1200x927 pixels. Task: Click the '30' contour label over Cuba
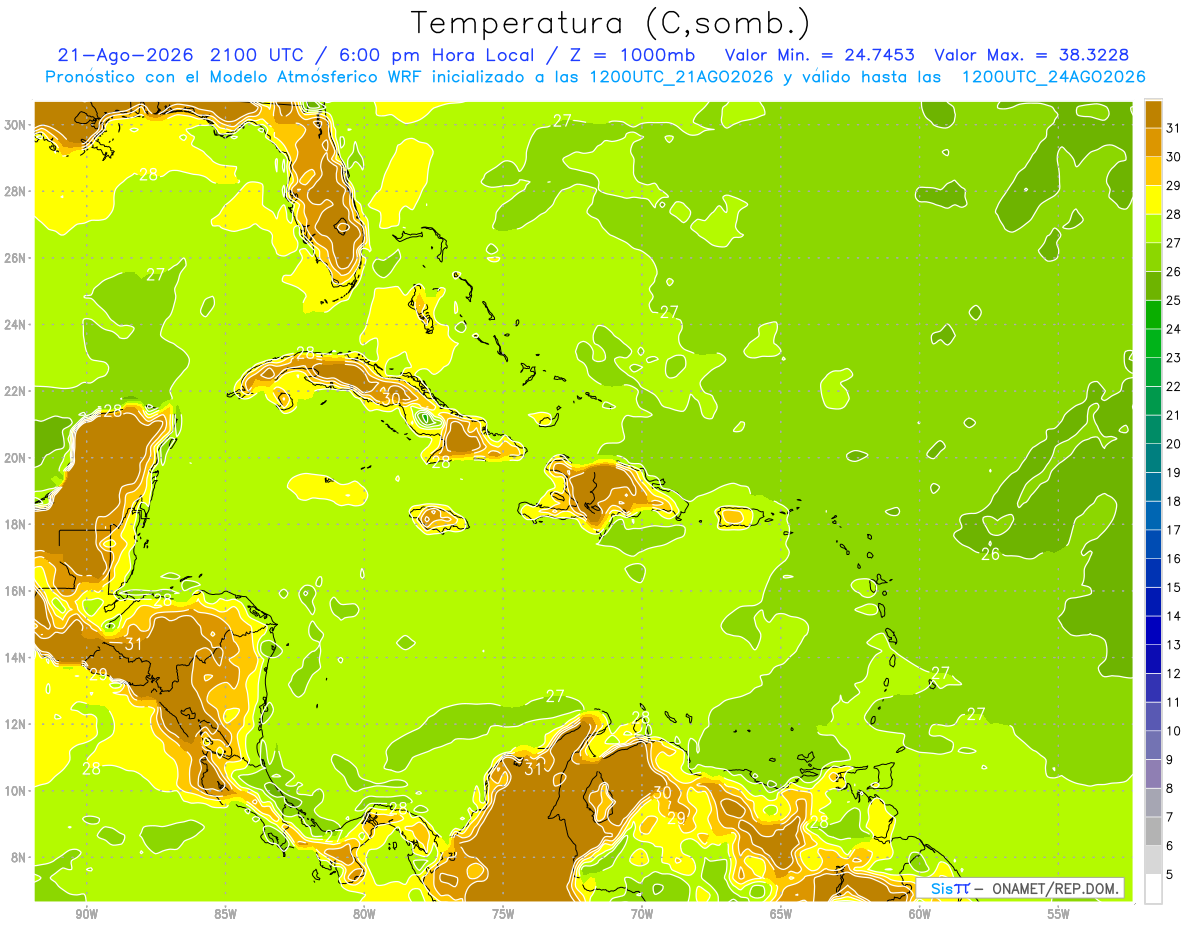[391, 397]
